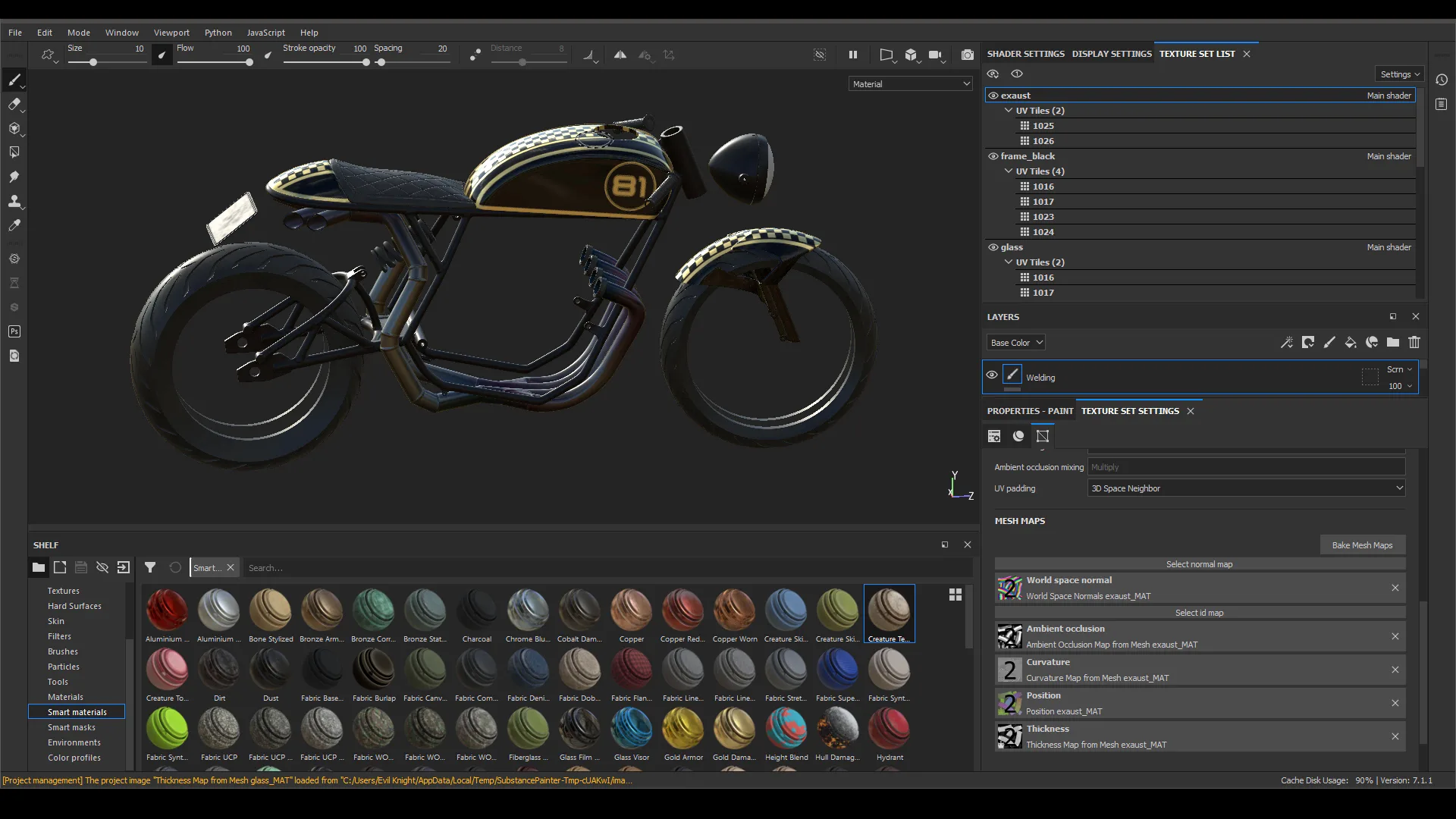This screenshot has height=819, width=1456.
Task: Collapse UV Tiles under frame_black
Action: coord(1009,171)
